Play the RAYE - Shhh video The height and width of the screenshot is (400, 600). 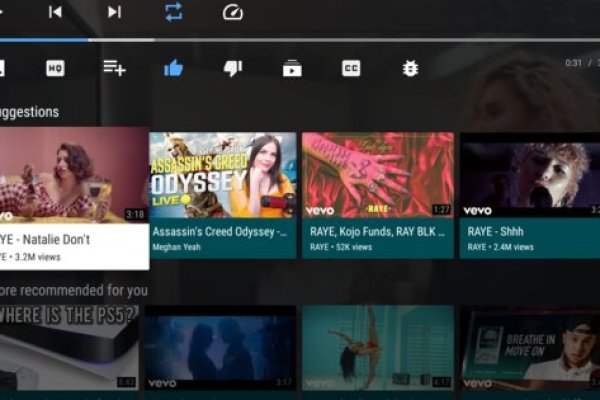(x=530, y=175)
